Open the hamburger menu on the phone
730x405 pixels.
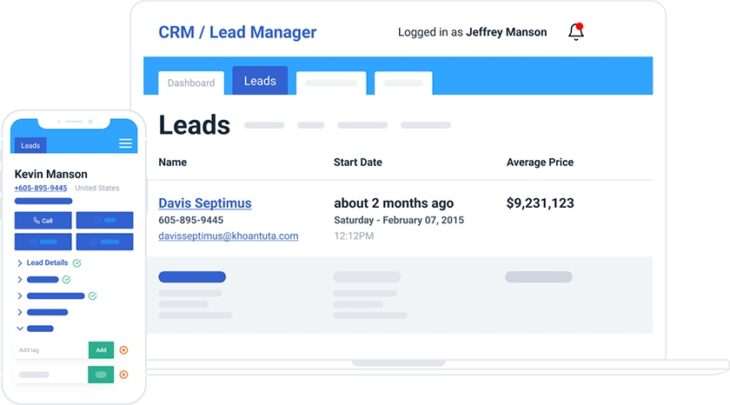click(125, 144)
